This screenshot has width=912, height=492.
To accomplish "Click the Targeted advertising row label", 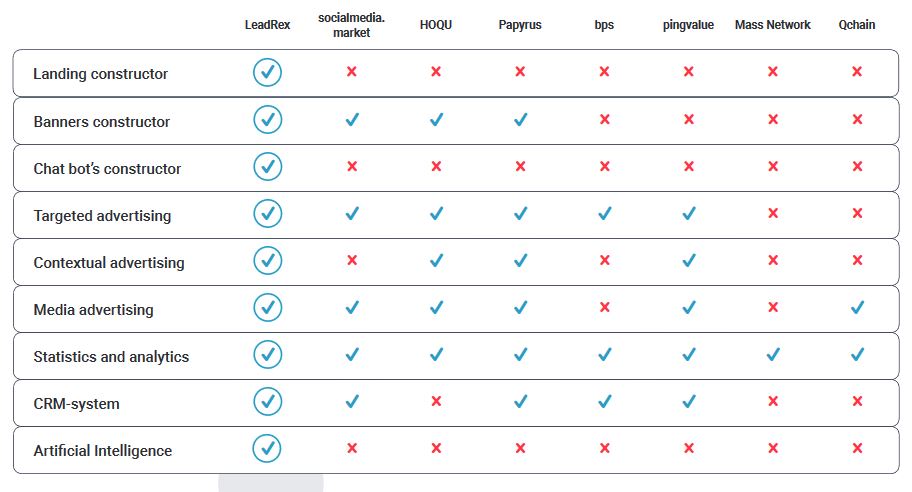I will tap(102, 216).
